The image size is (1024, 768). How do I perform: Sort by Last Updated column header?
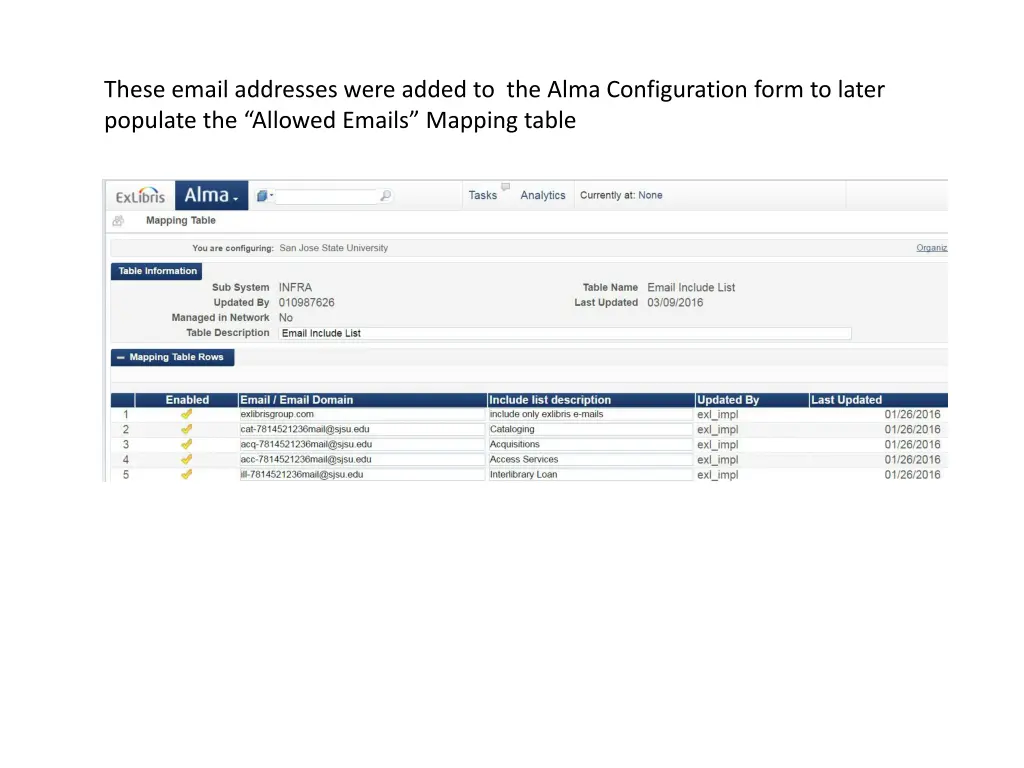pos(878,400)
